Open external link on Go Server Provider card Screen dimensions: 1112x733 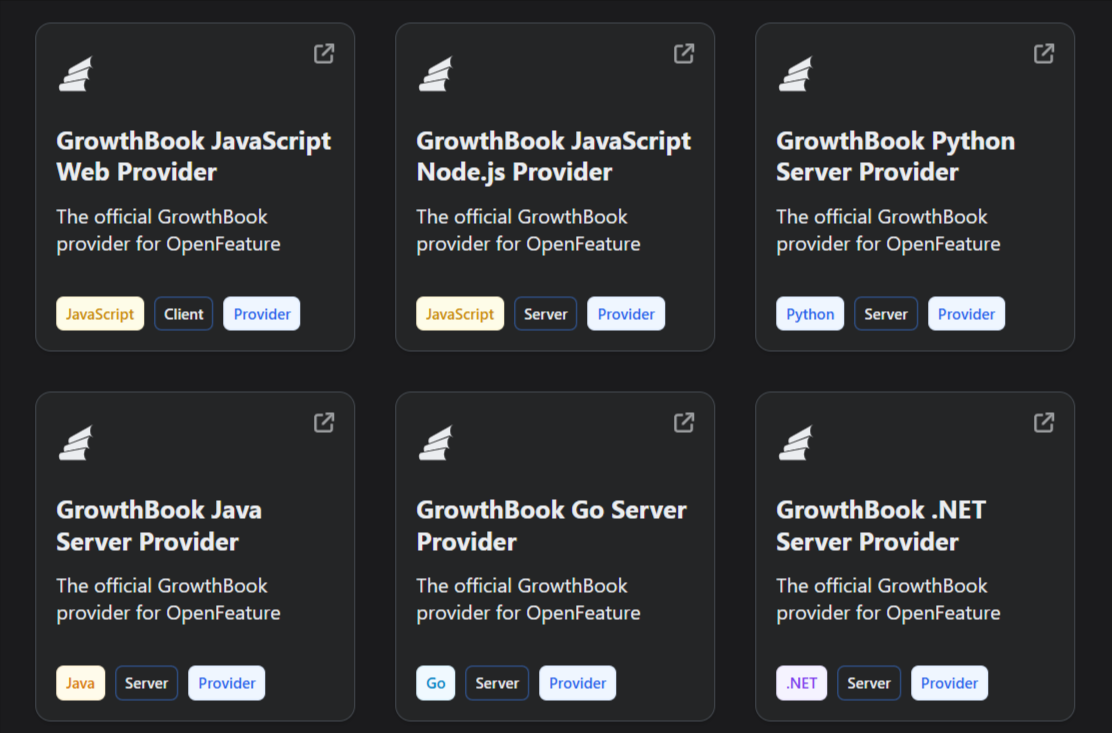point(684,423)
